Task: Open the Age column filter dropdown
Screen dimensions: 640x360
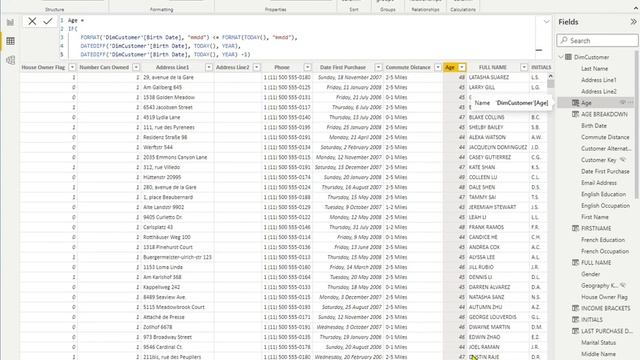Action: tap(462, 67)
